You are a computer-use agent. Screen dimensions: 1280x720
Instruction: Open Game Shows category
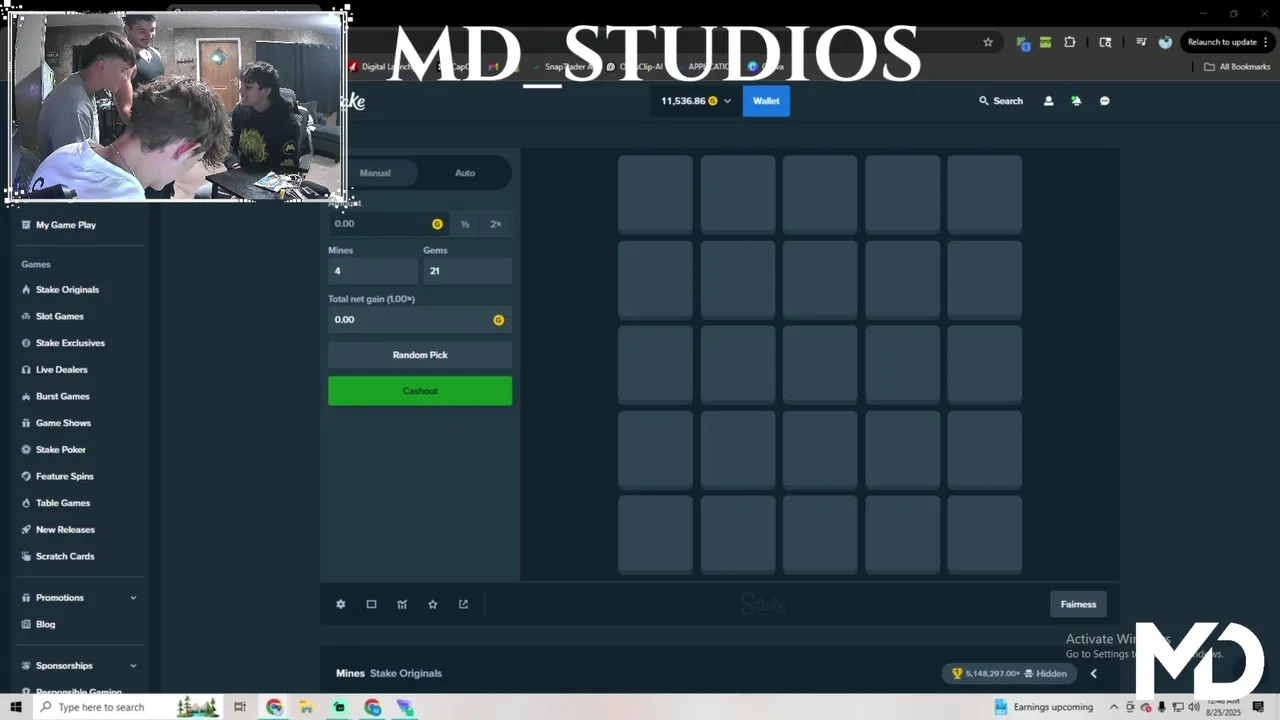tap(63, 423)
